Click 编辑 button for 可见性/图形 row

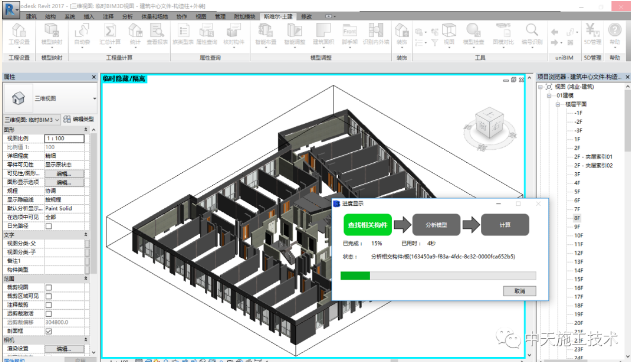pyautogui.click(x=64, y=173)
